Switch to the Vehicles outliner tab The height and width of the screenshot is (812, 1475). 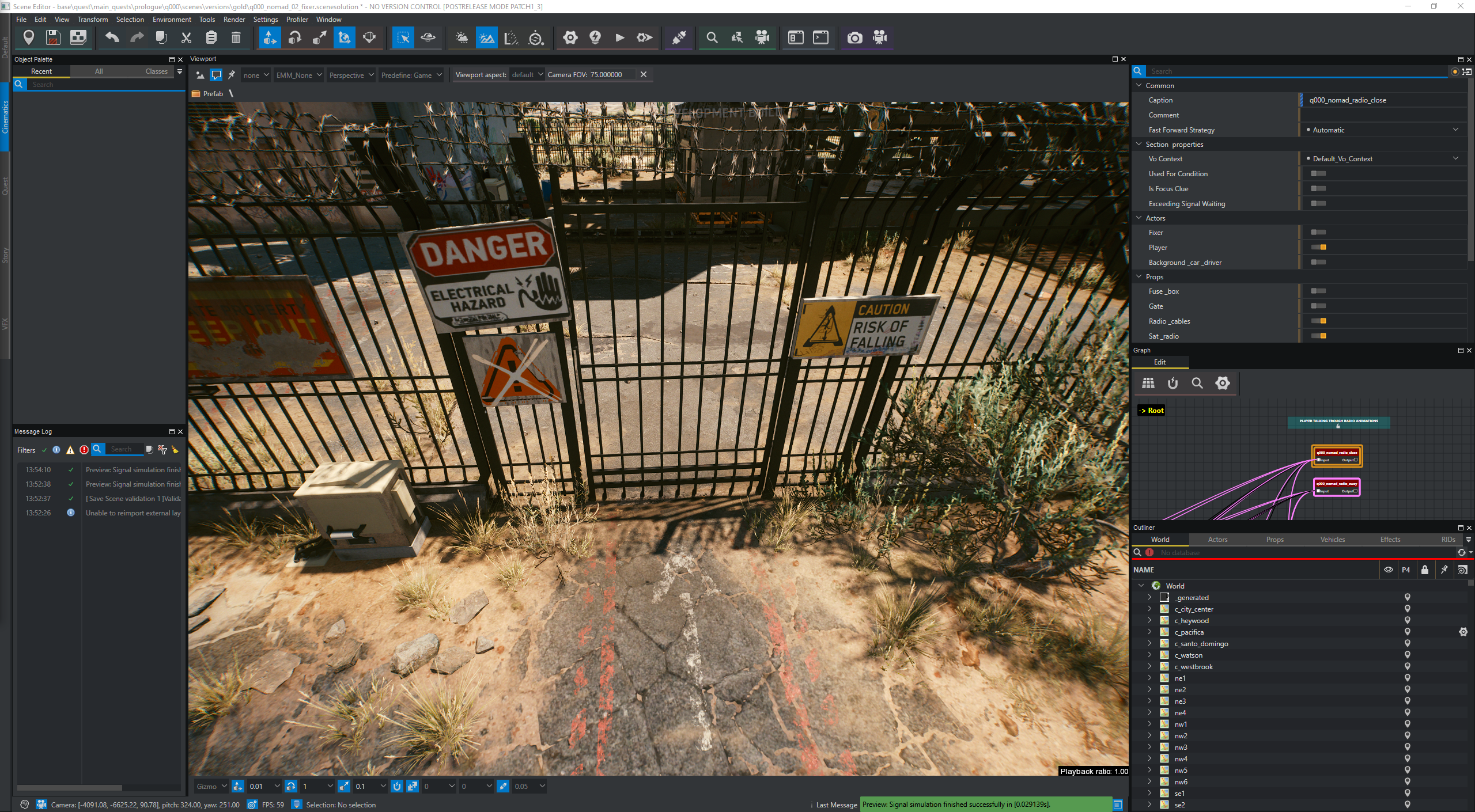pyautogui.click(x=1332, y=540)
